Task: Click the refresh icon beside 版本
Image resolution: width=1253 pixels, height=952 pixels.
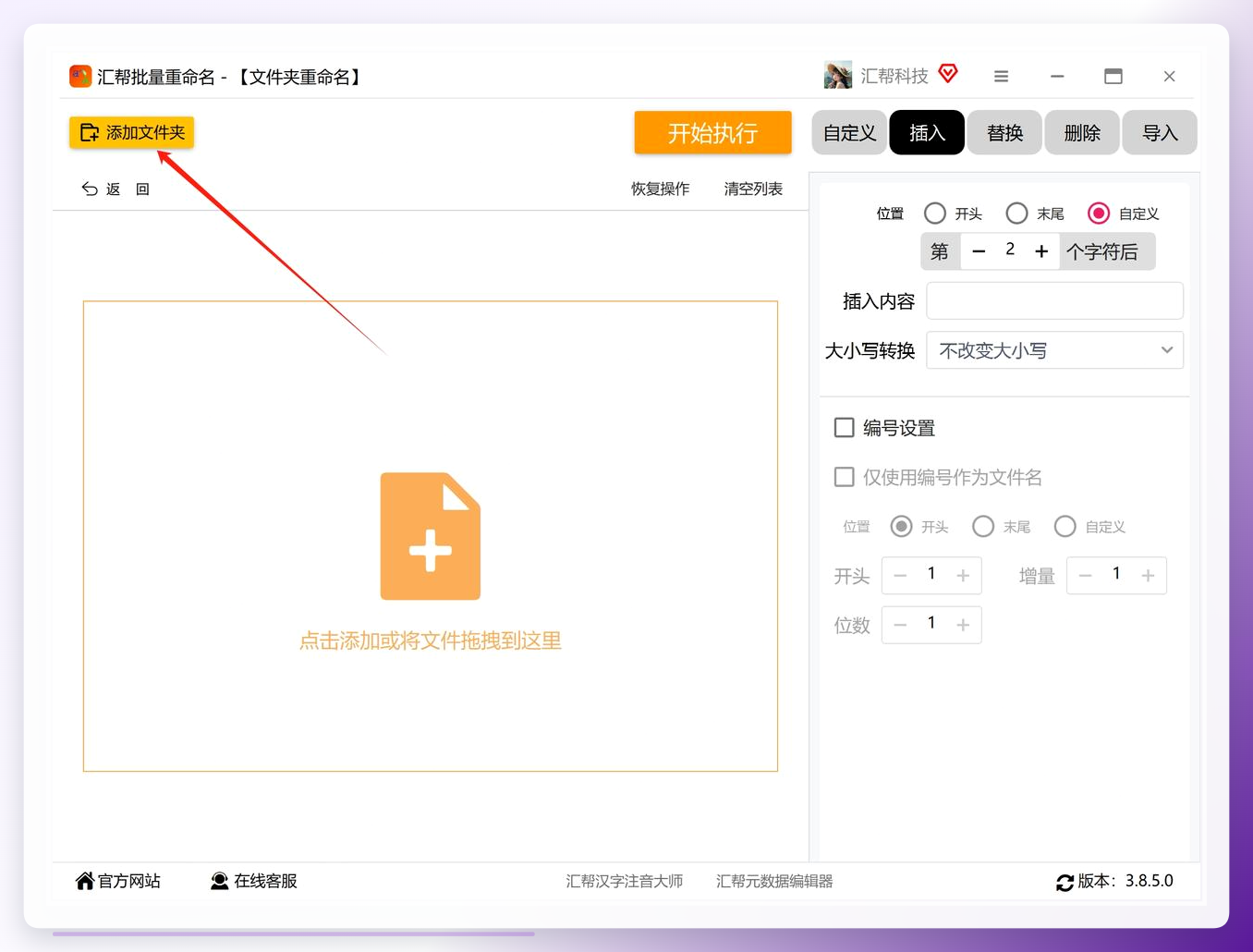Action: pos(1064,883)
